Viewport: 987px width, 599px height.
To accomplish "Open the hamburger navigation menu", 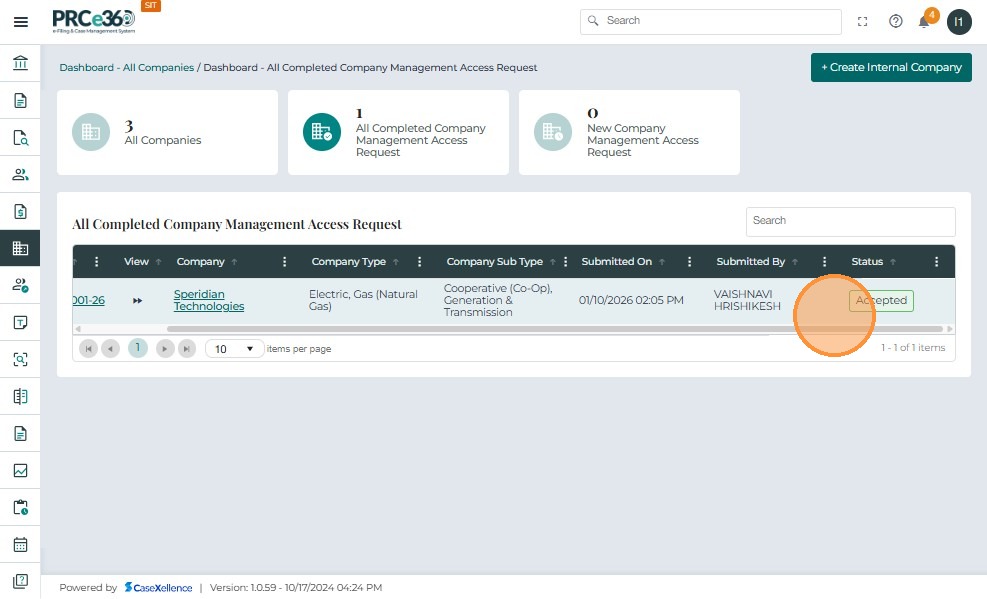I will click(20, 22).
